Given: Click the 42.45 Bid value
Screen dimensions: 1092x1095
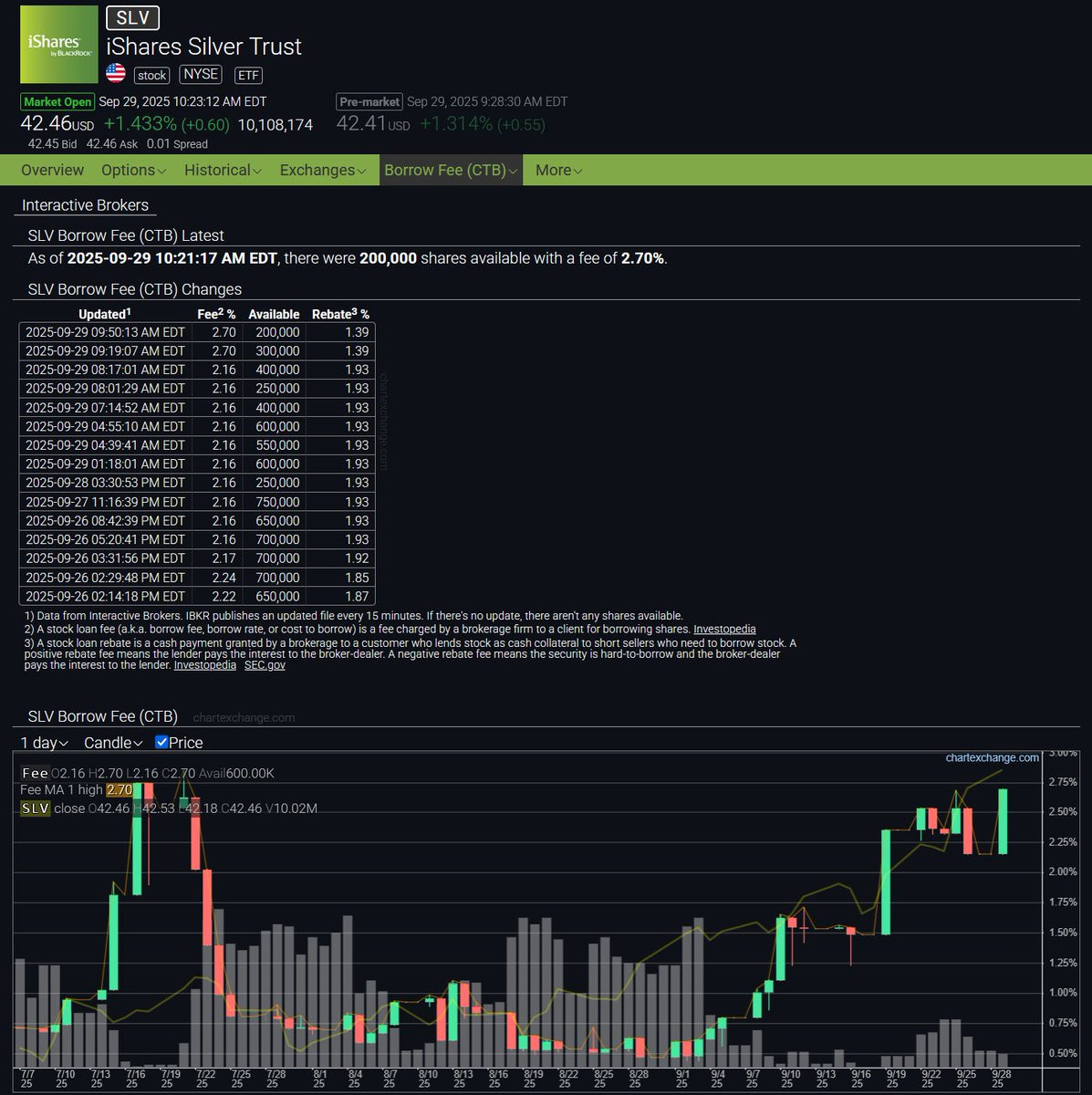Looking at the screenshot, I should click(x=52, y=144).
